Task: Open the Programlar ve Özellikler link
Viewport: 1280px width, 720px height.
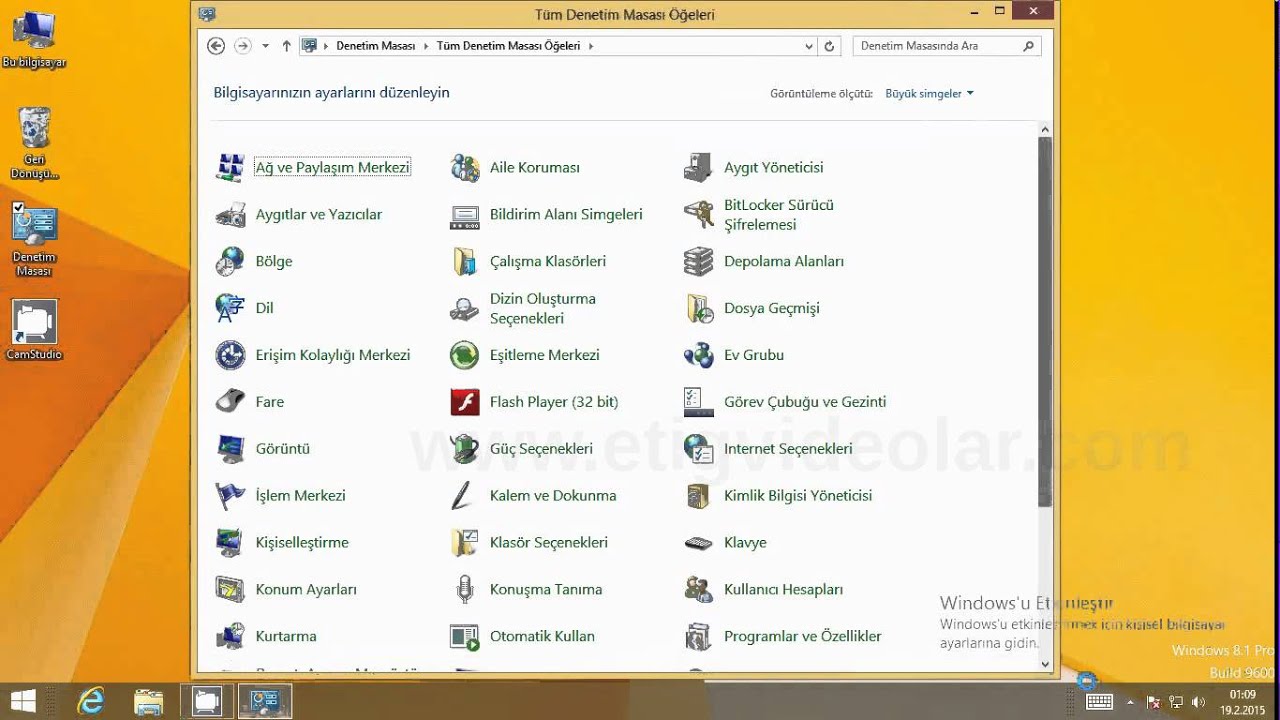Action: tap(803, 636)
